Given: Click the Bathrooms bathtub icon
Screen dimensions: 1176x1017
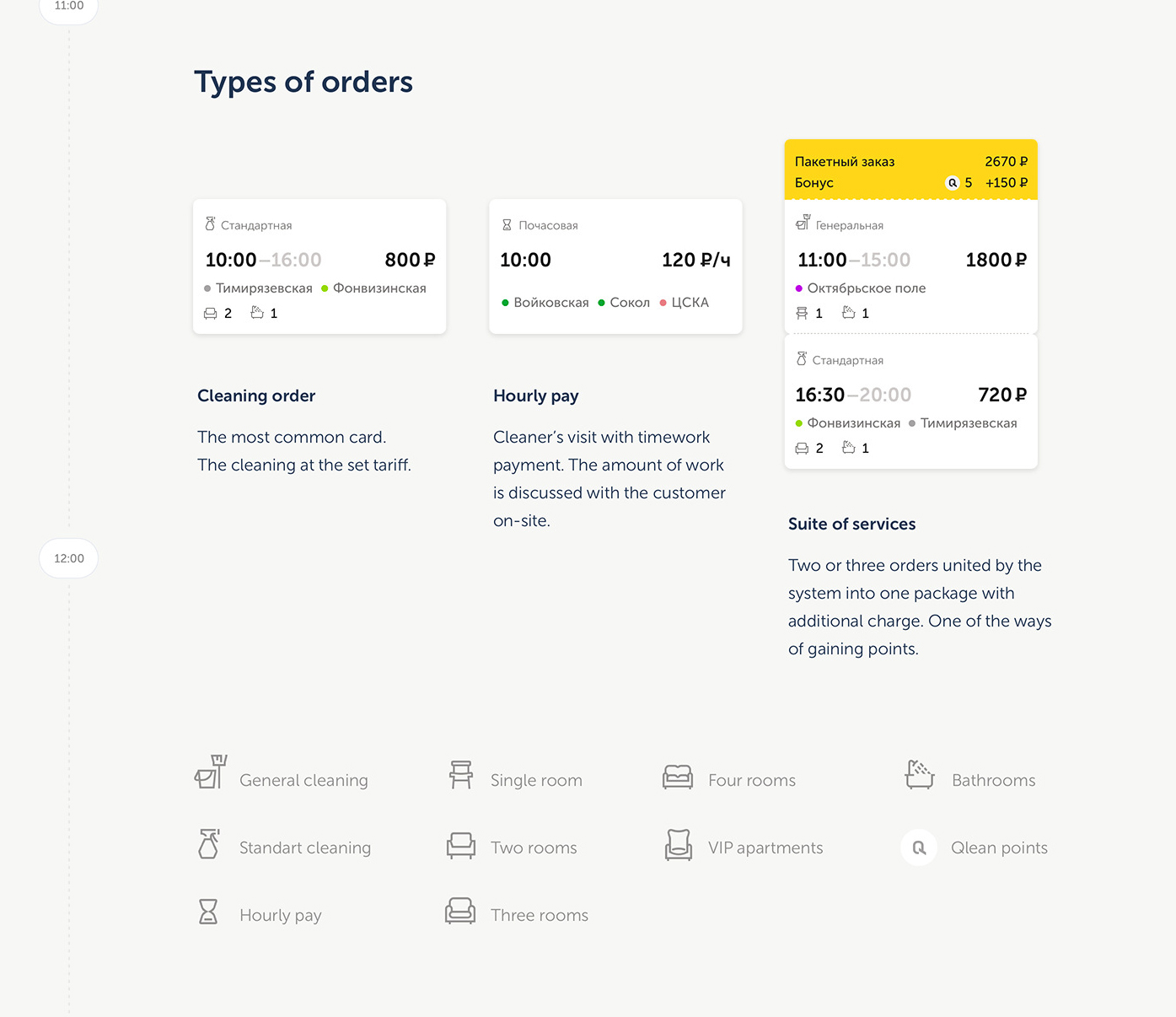Looking at the screenshot, I should tap(920, 774).
